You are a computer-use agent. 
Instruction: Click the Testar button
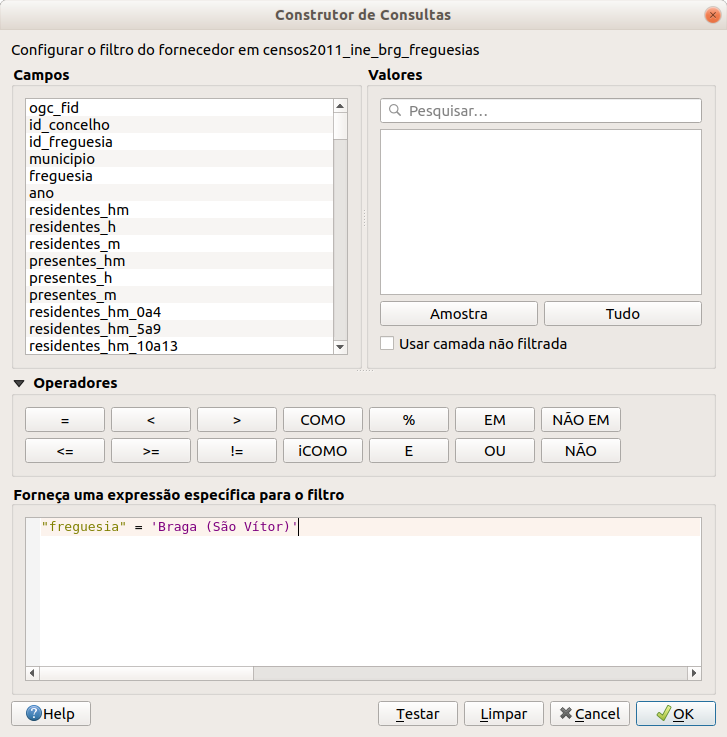pyautogui.click(x=418, y=714)
